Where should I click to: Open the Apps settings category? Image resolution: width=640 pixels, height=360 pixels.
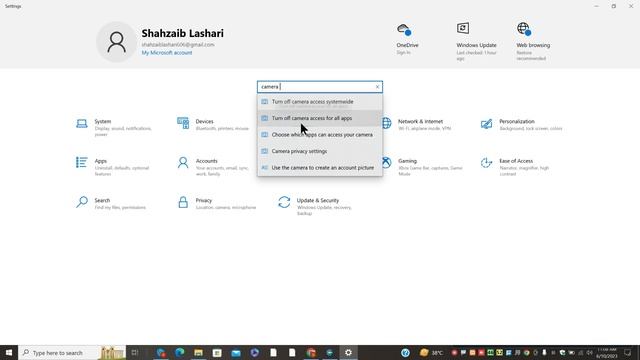(113, 167)
